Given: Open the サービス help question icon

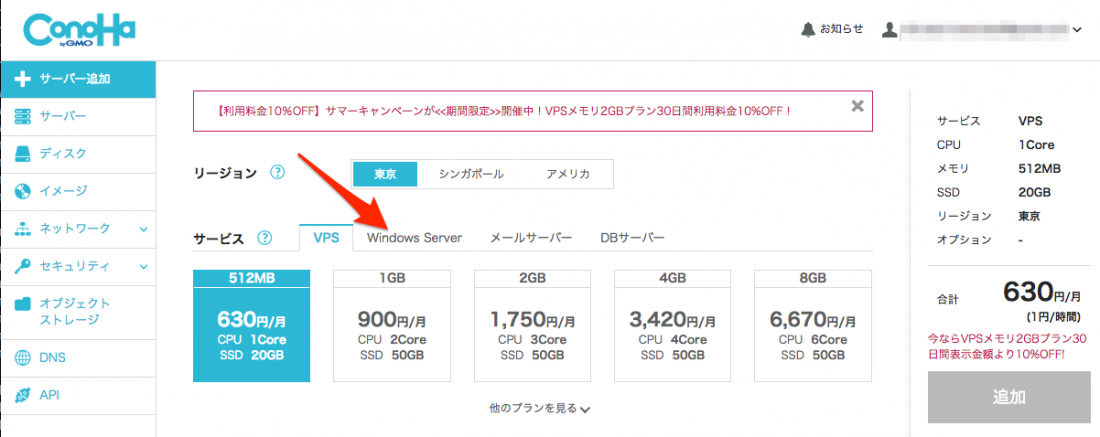Looking at the screenshot, I should click(x=264, y=238).
